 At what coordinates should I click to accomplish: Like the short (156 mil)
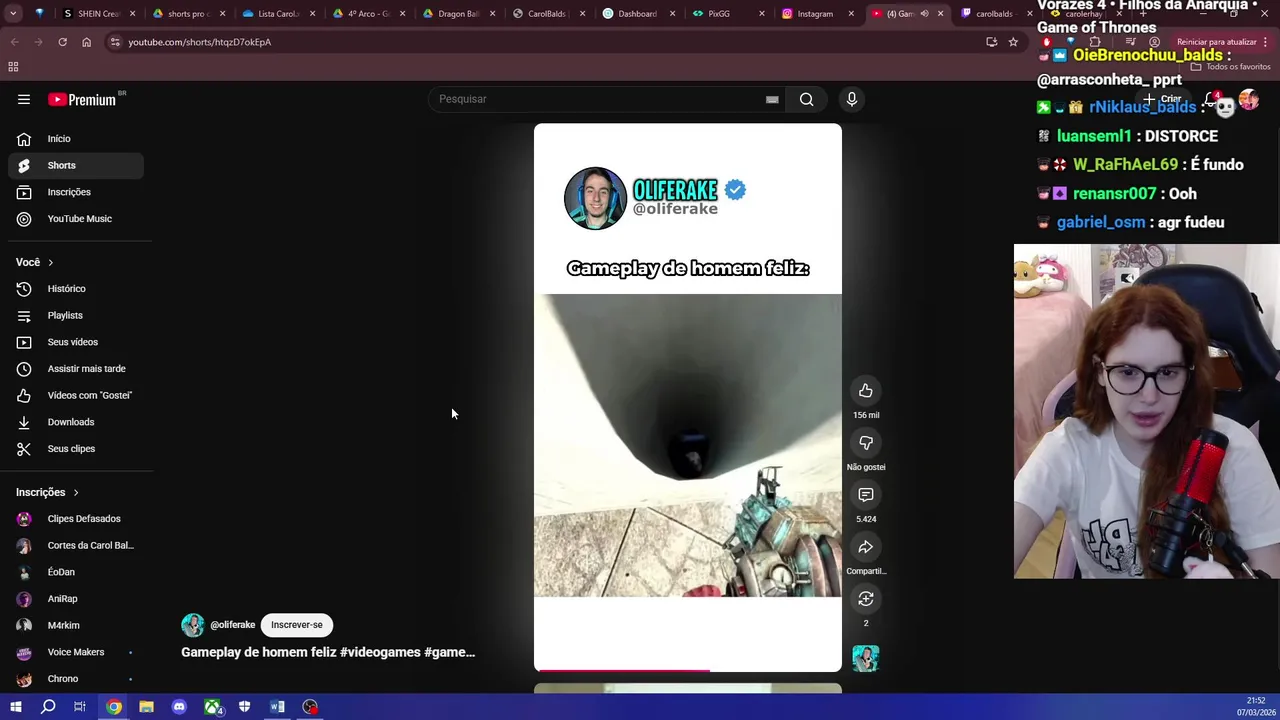click(866, 391)
